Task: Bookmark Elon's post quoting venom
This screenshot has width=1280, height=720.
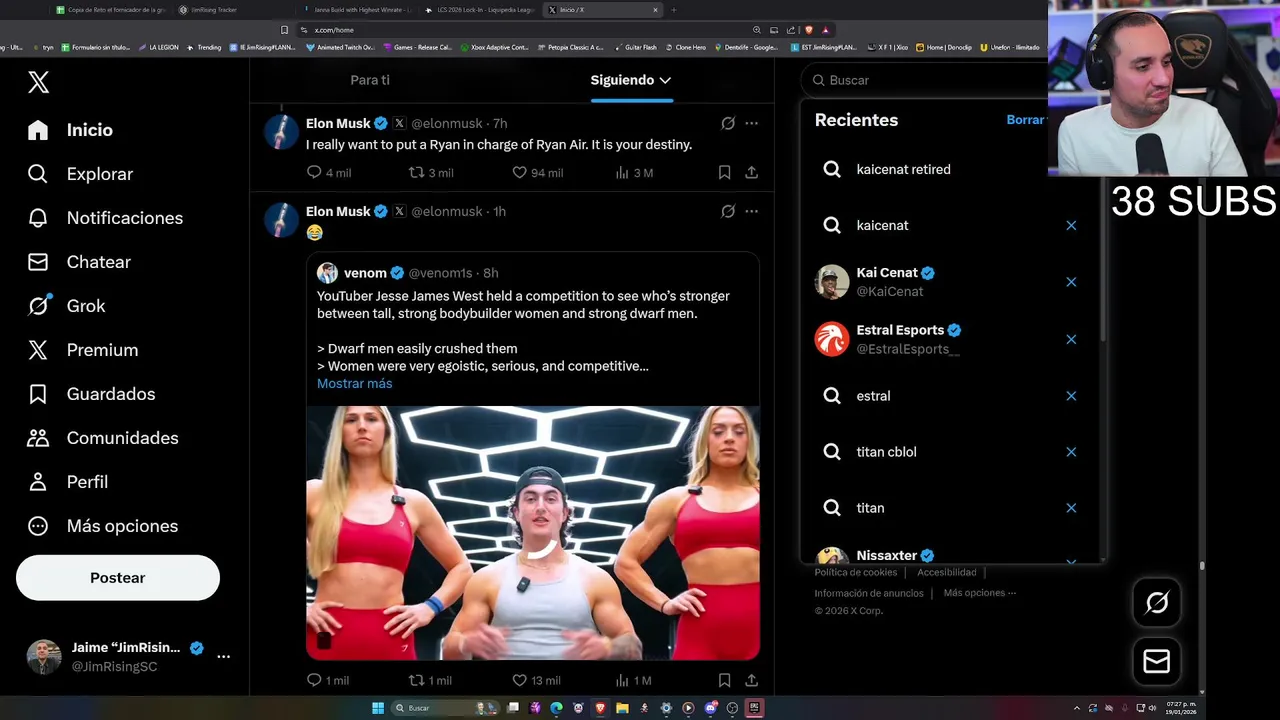Action: 724,680
